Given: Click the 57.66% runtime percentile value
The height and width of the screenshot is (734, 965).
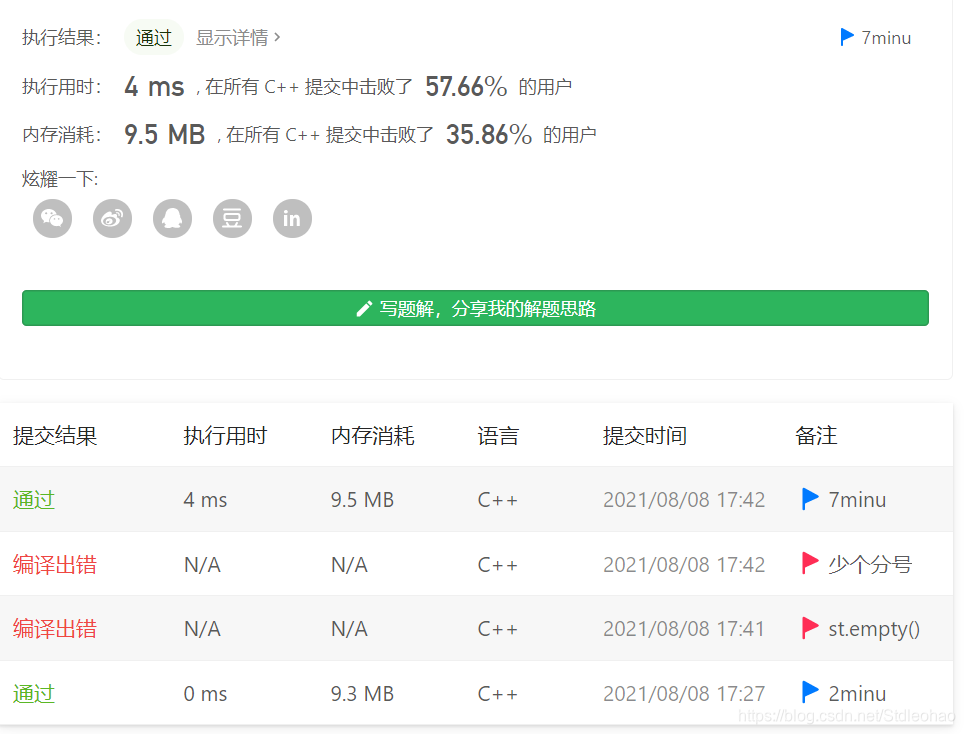Looking at the screenshot, I should pyautogui.click(x=466, y=86).
